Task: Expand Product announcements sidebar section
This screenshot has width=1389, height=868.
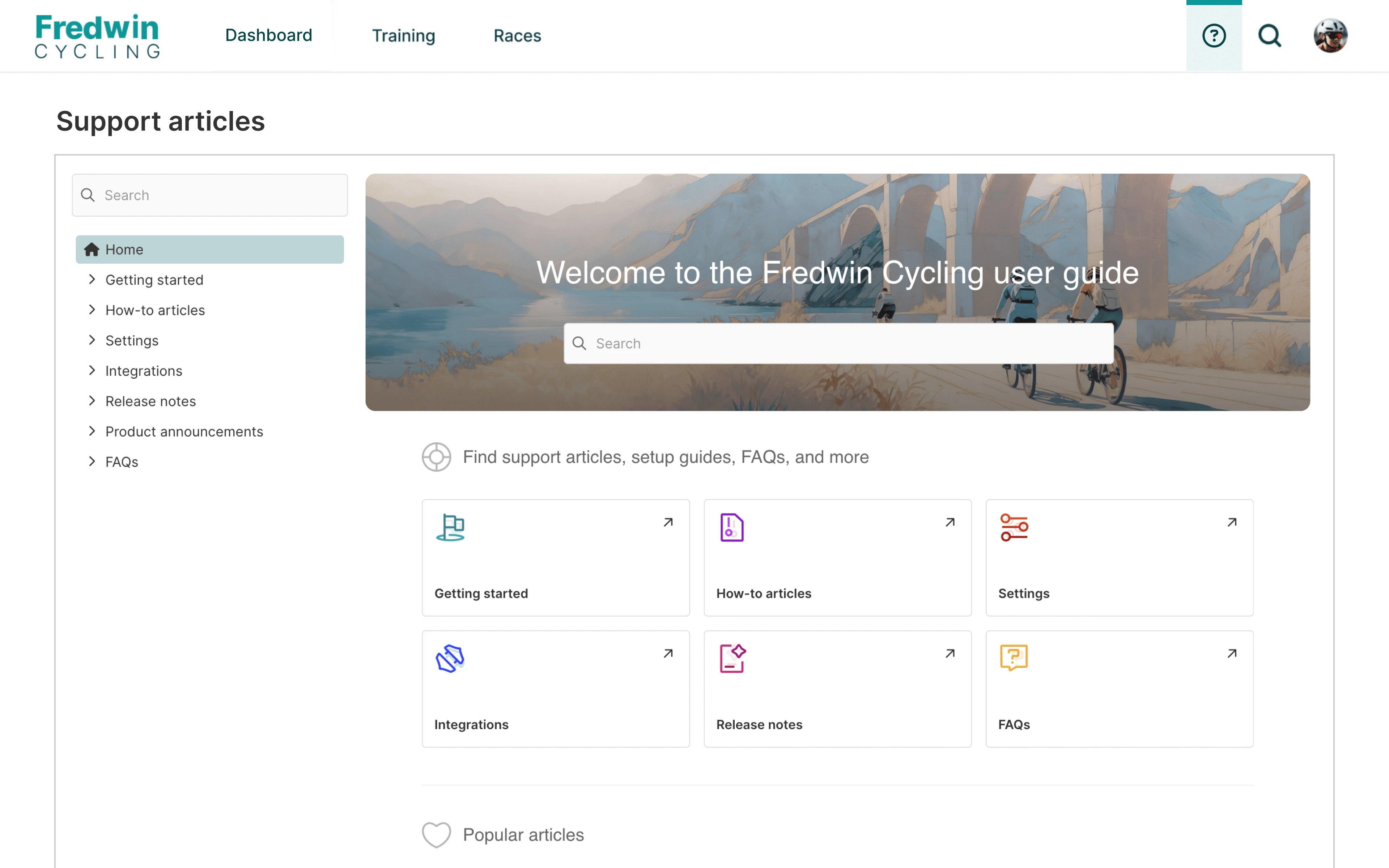Action: 92,431
